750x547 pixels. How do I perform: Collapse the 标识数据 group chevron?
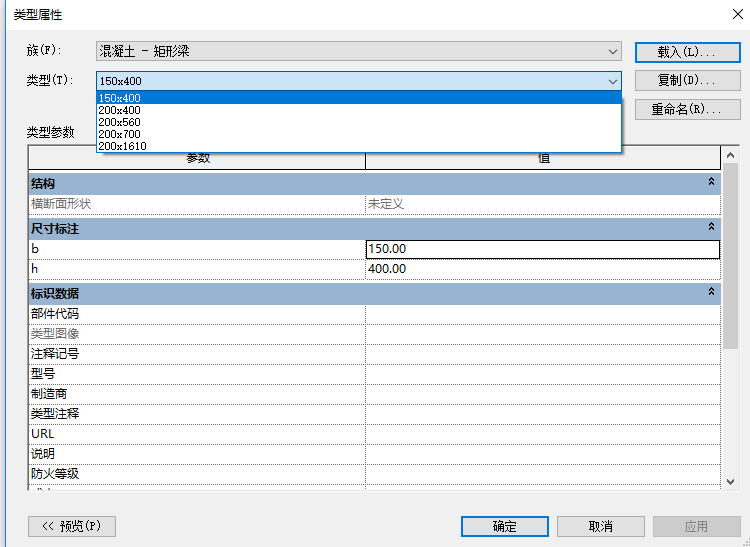click(711, 291)
